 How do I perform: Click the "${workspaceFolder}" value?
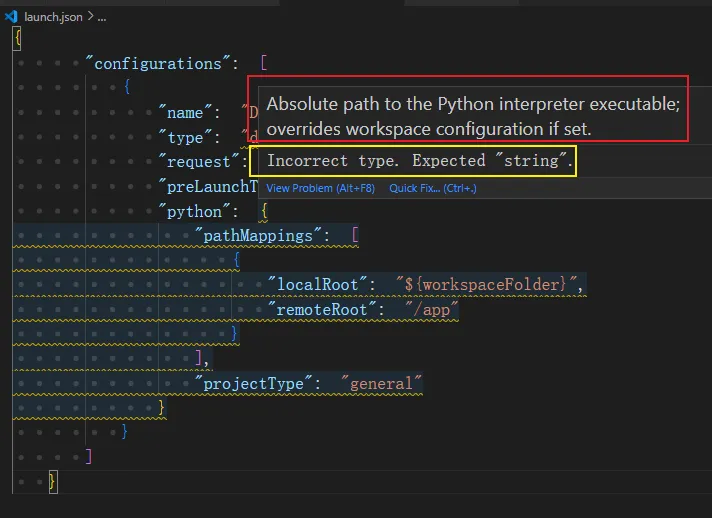(486, 284)
